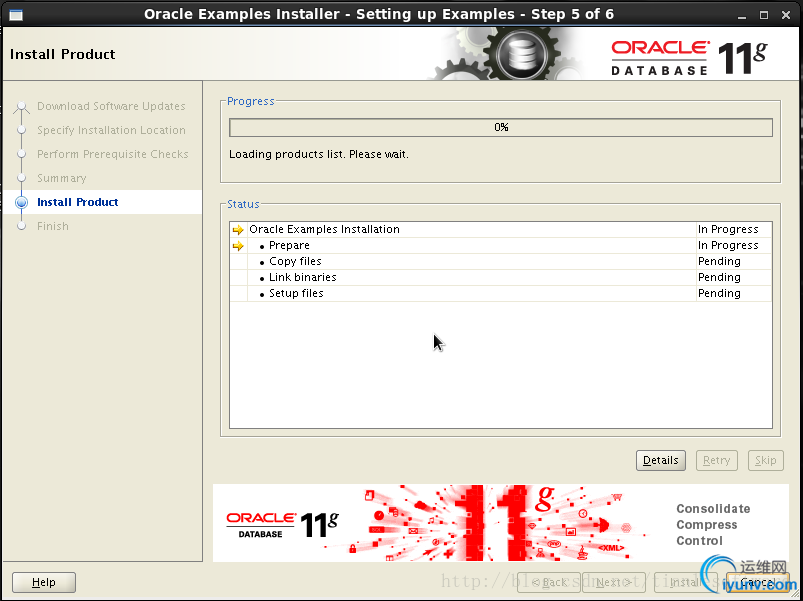
Task: Click the Oracle Database 11g logo in the header
Action: [x=689, y=58]
